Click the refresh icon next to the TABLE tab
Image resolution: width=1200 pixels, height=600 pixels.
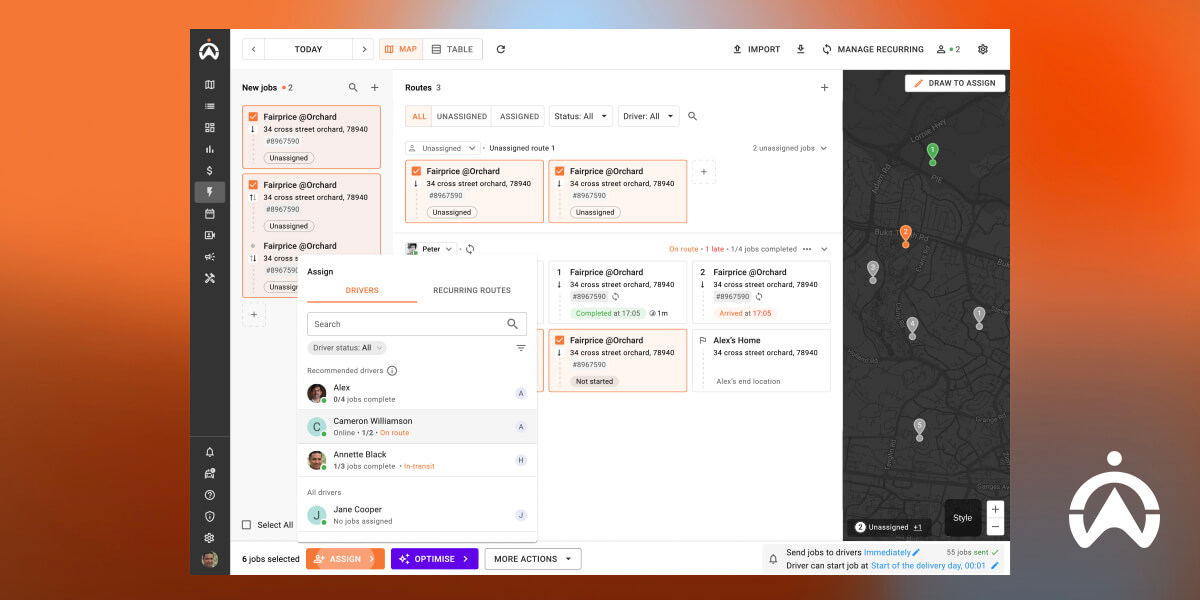point(500,48)
